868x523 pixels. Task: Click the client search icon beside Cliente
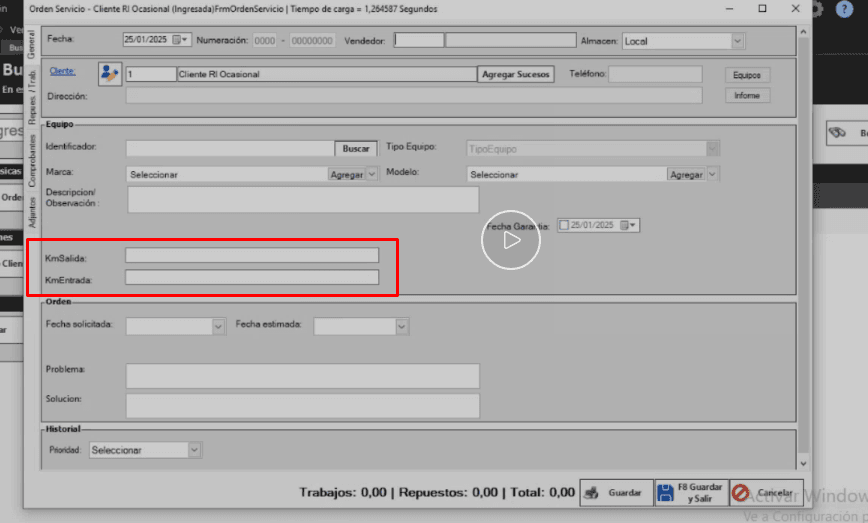click(109, 74)
